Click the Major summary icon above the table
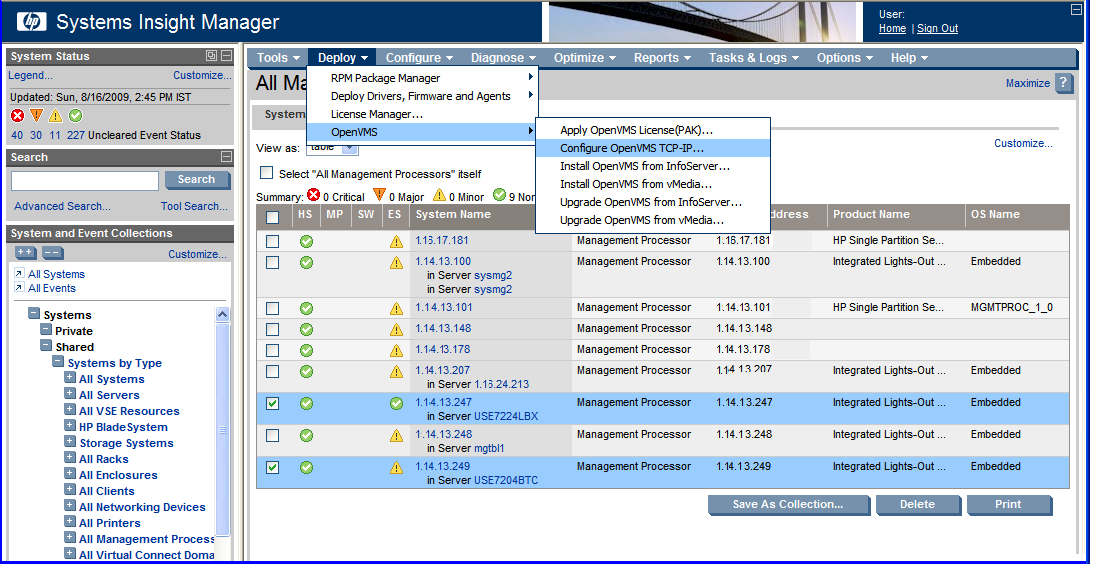 pyautogui.click(x=379, y=195)
